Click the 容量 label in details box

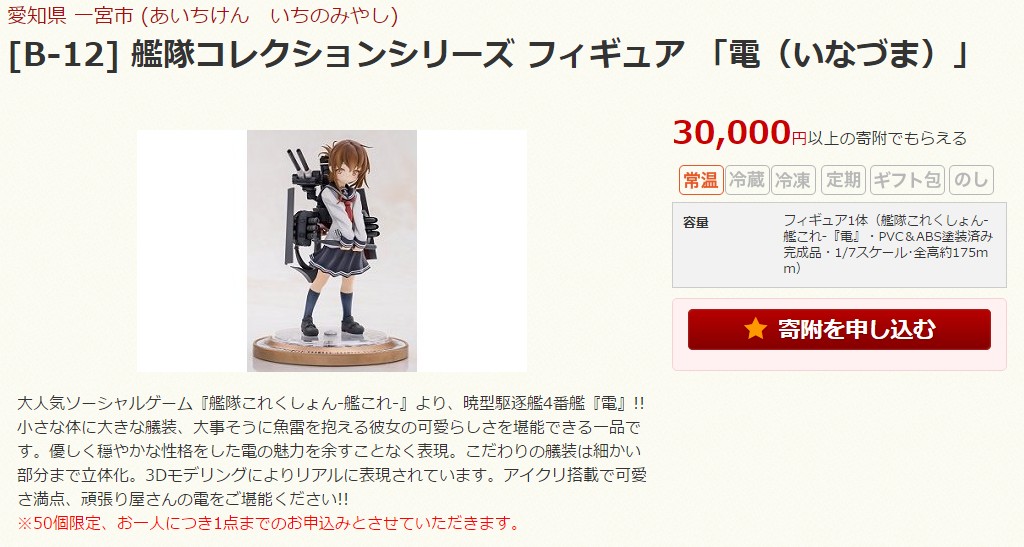tap(696, 223)
